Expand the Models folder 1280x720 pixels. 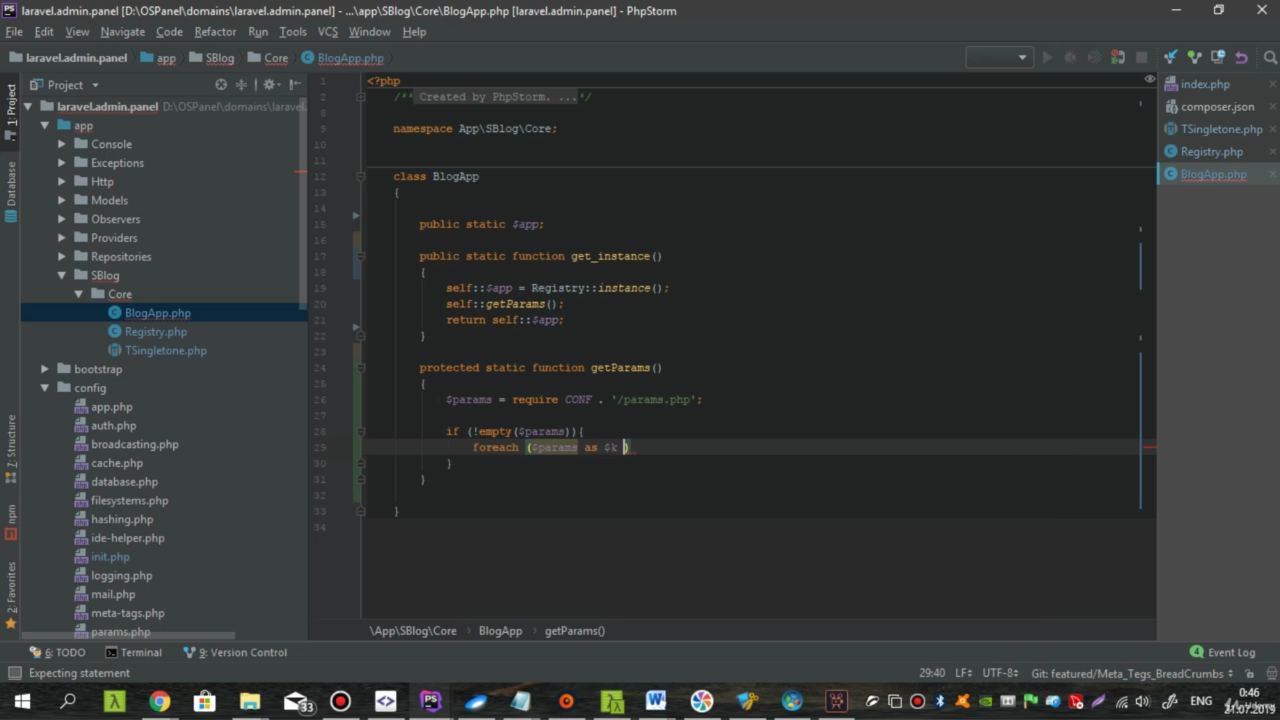[x=62, y=200]
